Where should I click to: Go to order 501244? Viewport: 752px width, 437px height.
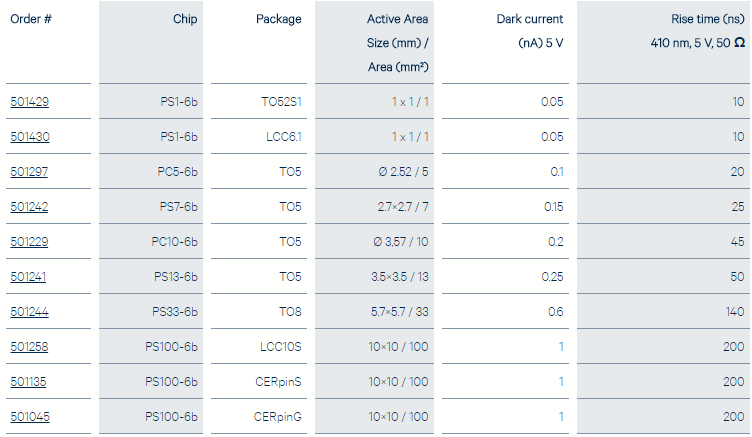point(28,312)
